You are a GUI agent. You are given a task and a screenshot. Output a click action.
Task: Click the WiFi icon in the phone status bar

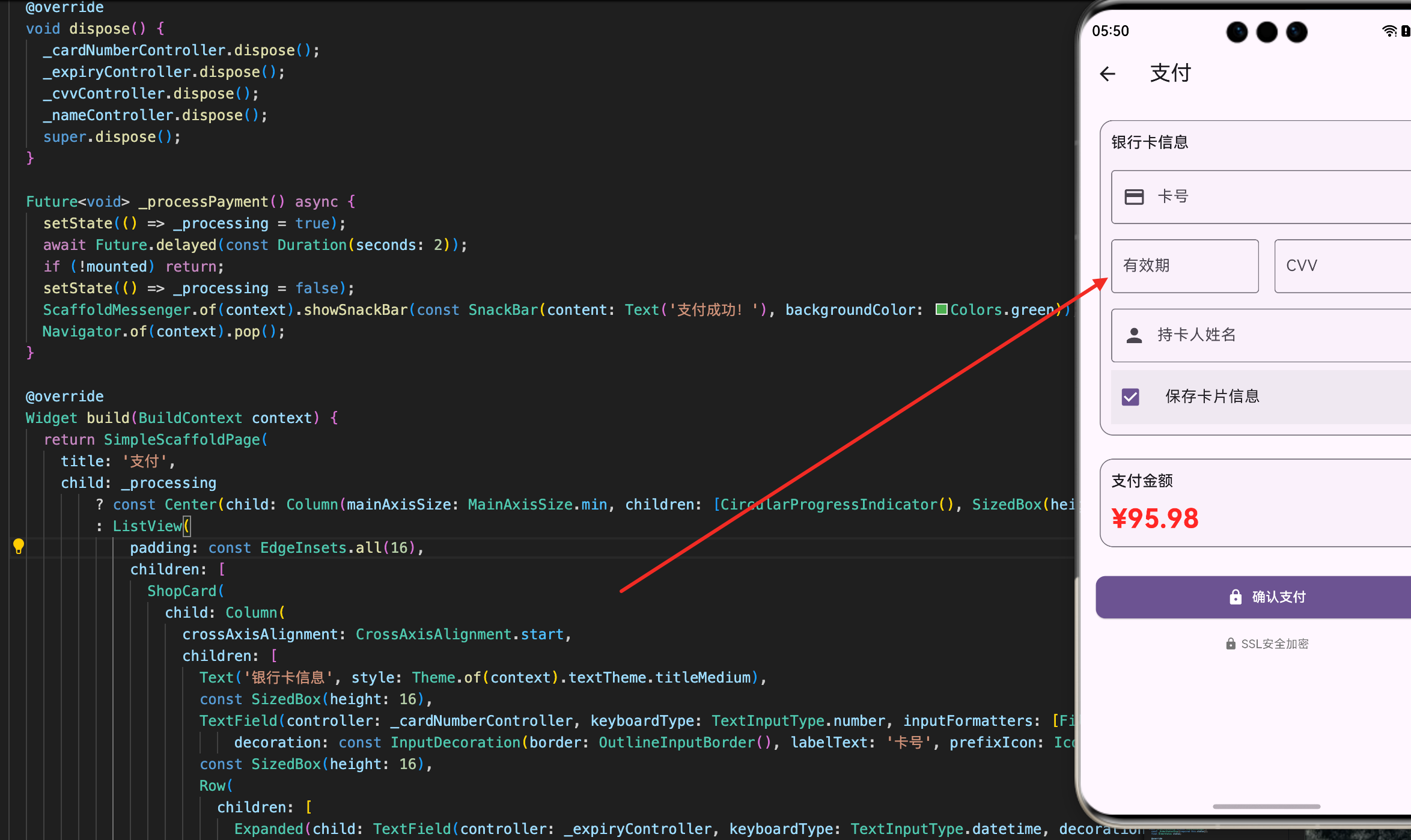1389,31
